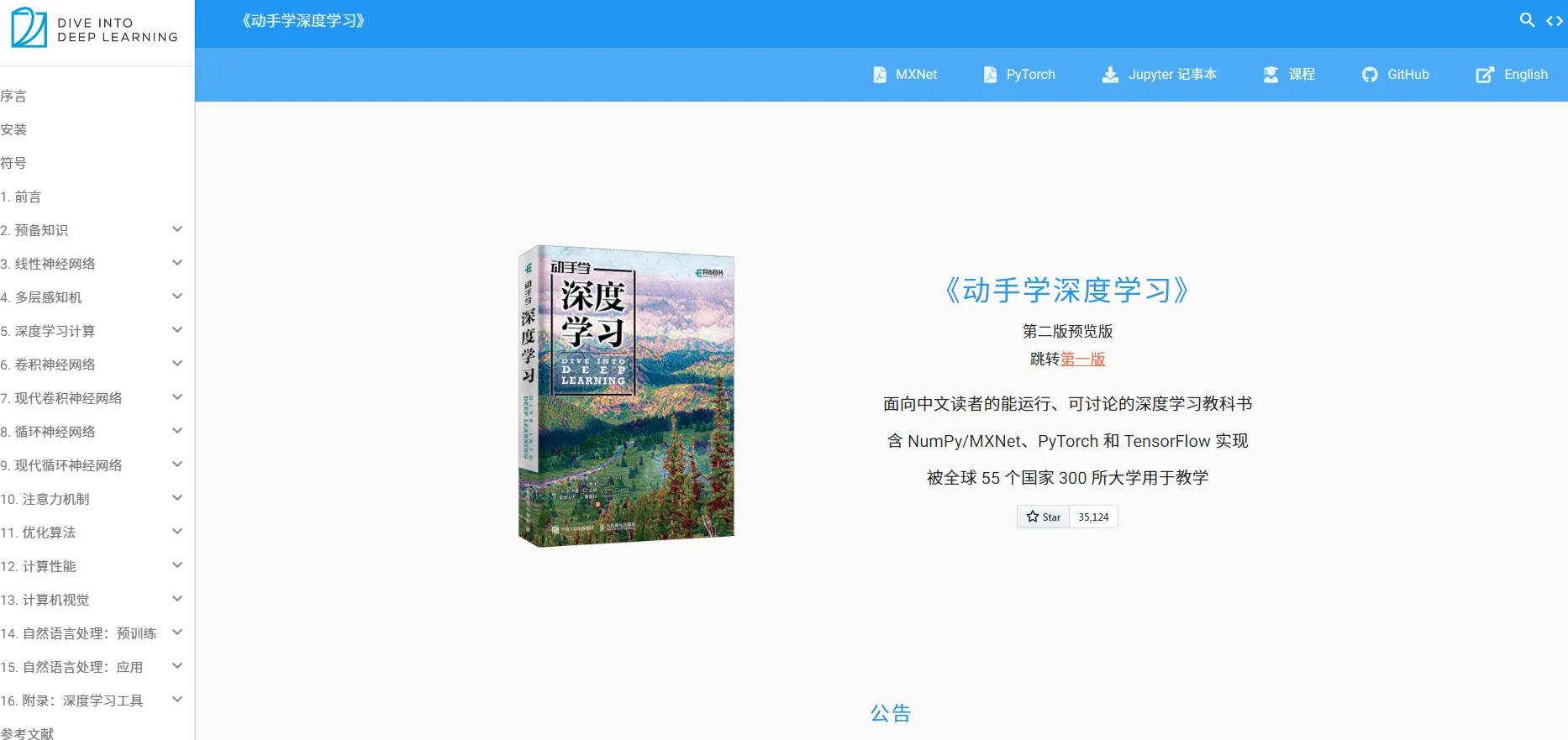Go to chapter 2. 预备知识 text
Image resolution: width=1568 pixels, height=740 pixels.
(34, 230)
